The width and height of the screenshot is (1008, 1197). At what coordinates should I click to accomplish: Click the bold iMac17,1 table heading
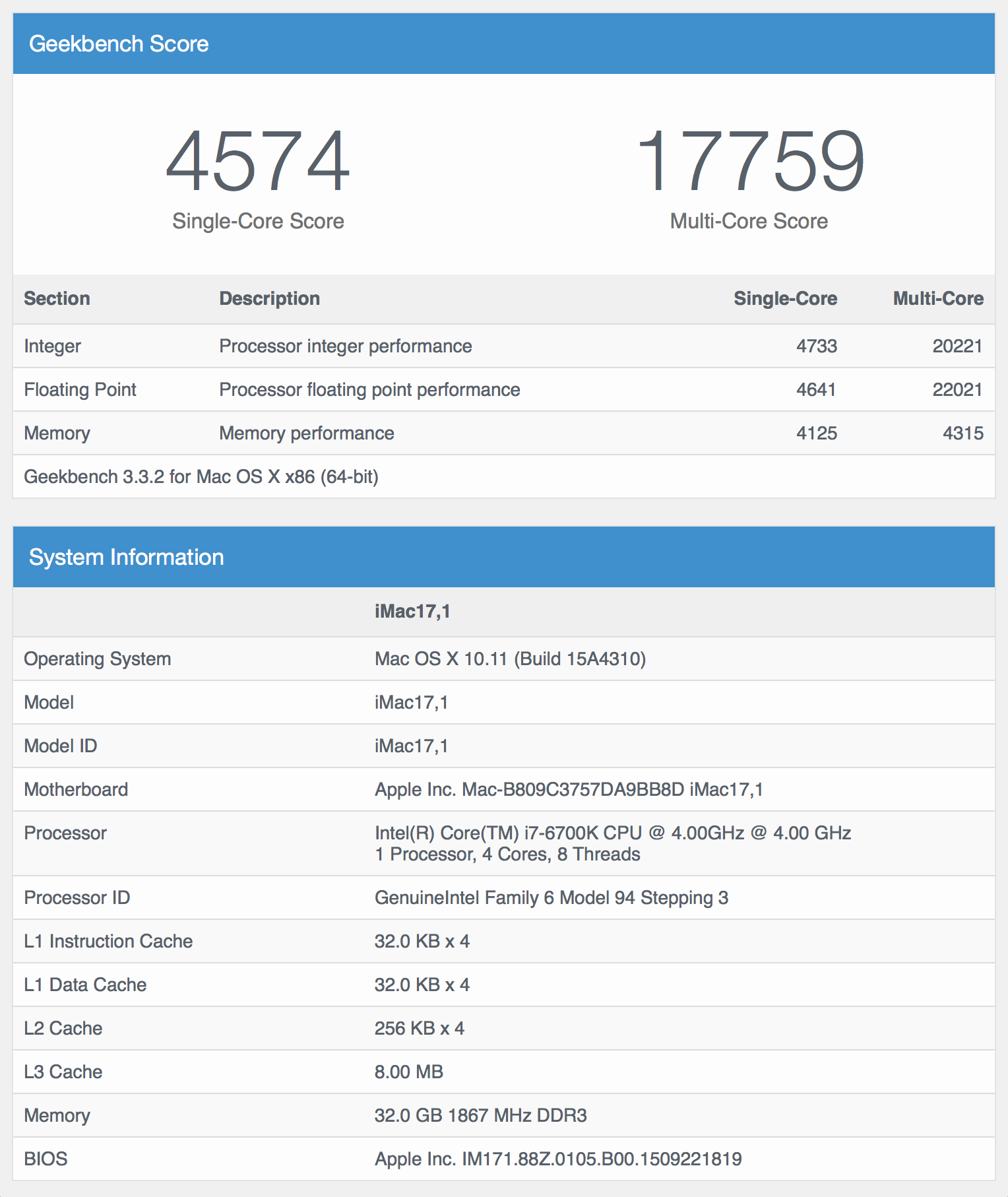coord(412,611)
